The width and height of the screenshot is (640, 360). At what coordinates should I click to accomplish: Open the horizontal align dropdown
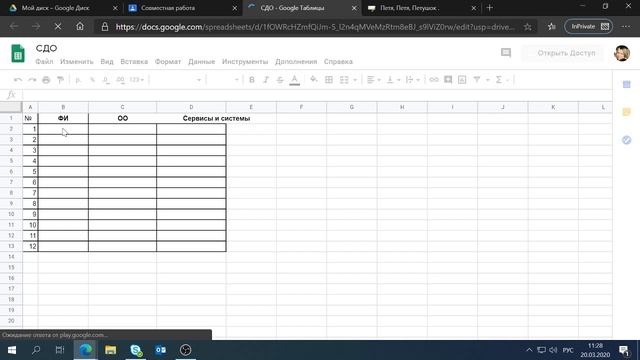tap(373, 80)
